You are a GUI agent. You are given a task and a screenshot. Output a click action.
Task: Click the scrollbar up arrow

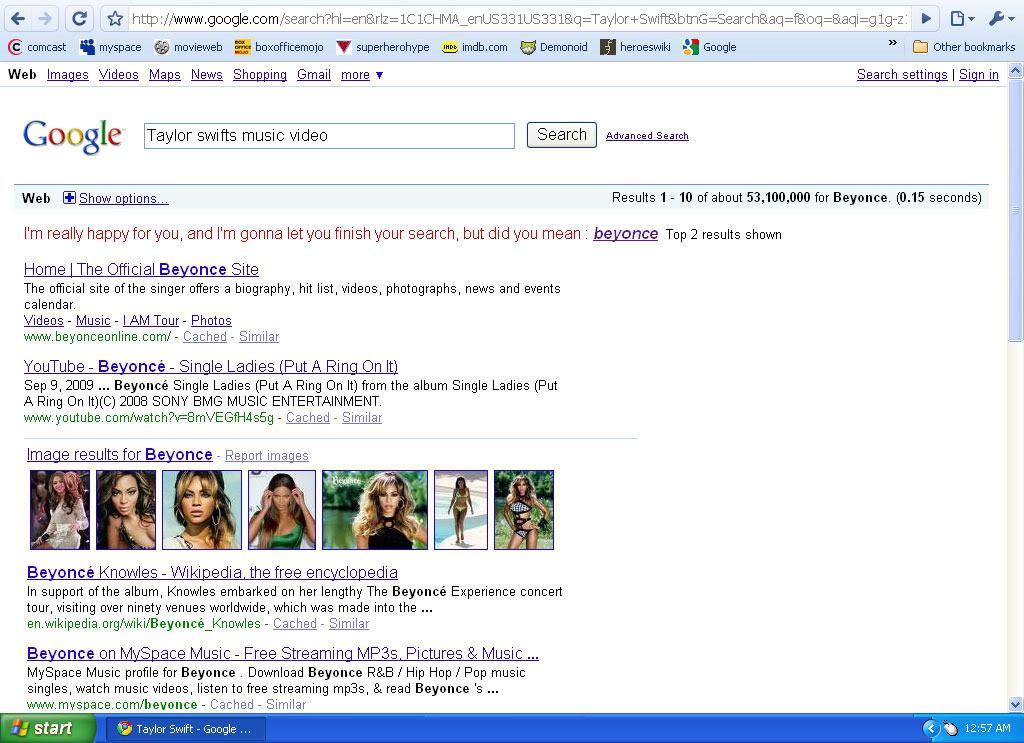click(1016, 69)
